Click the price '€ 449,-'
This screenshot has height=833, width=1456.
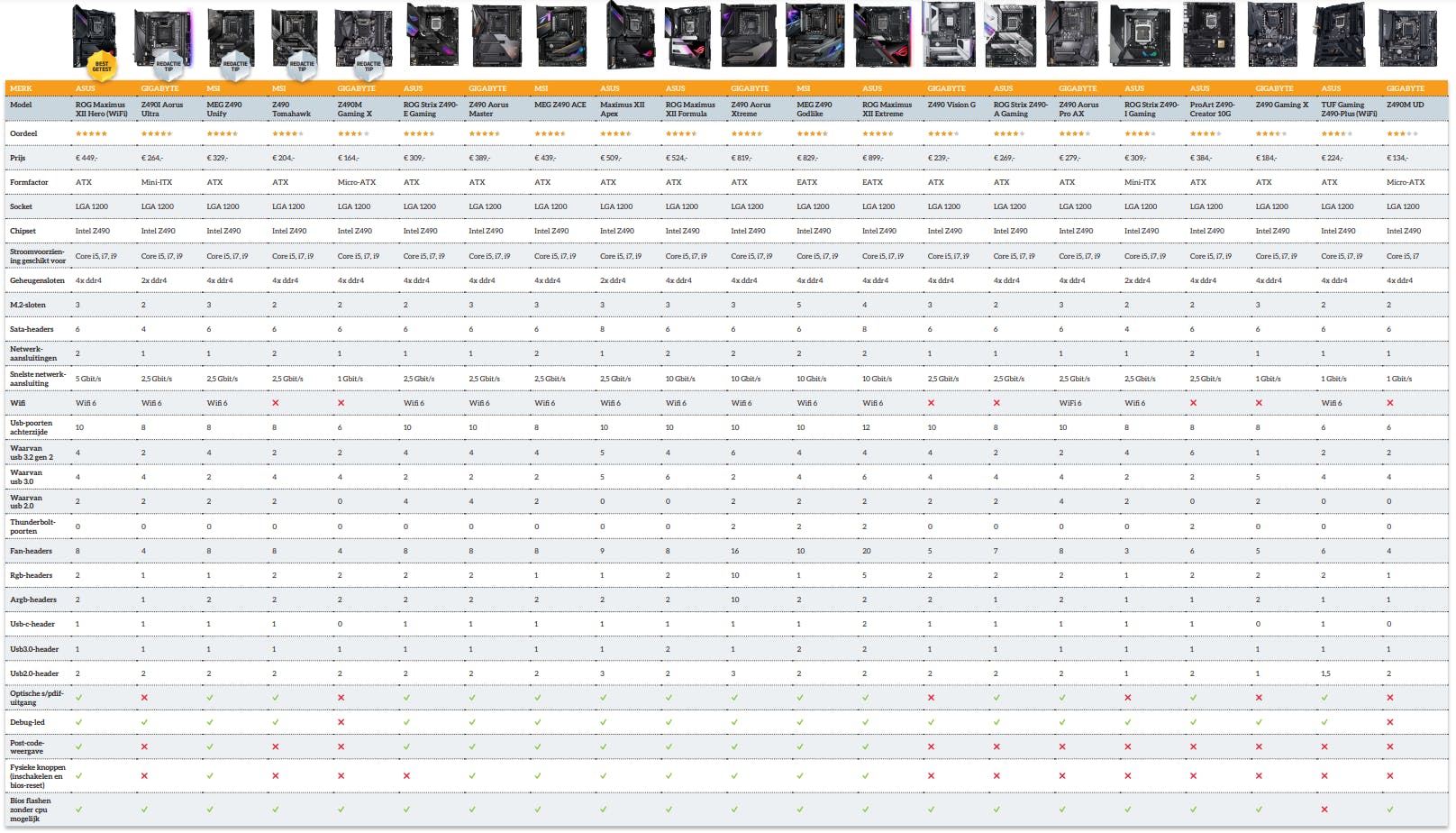pyautogui.click(x=86, y=158)
